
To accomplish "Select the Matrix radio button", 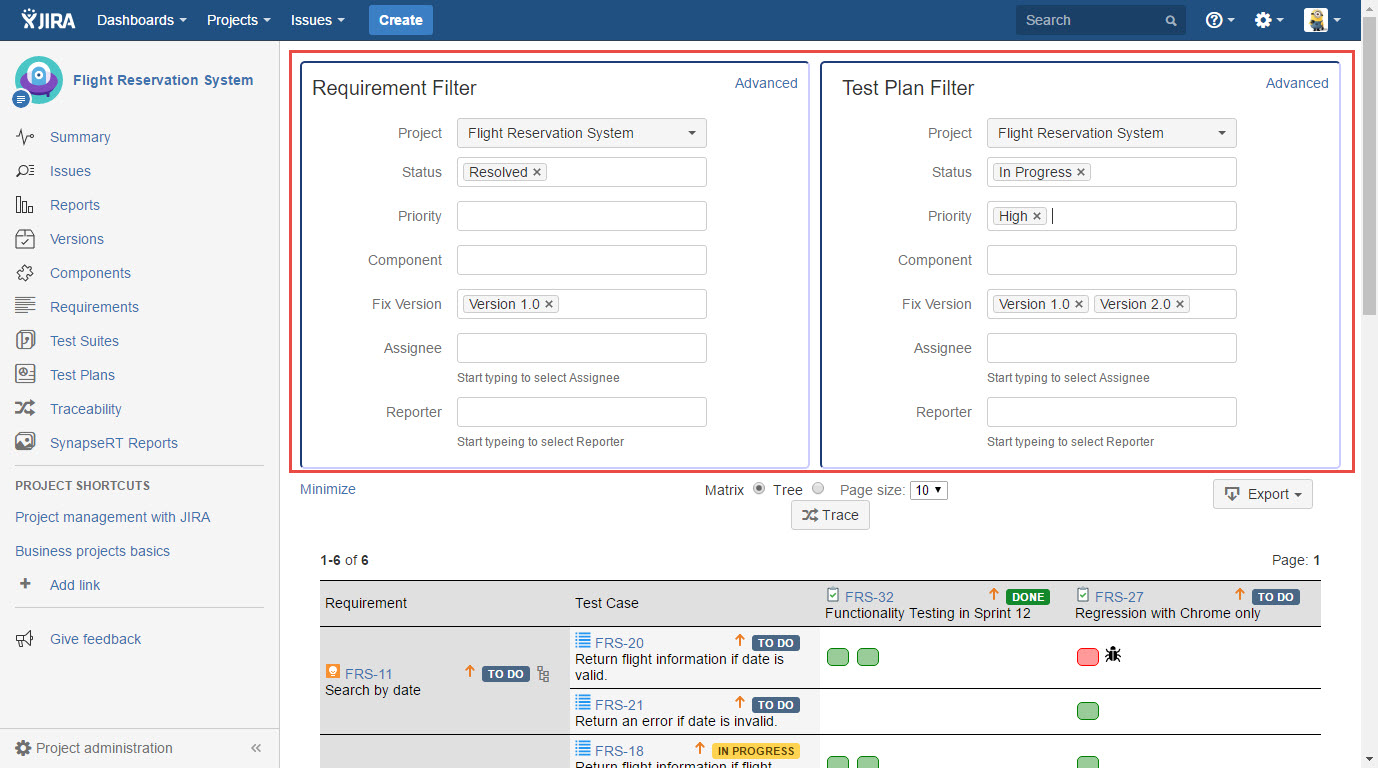I will (759, 489).
